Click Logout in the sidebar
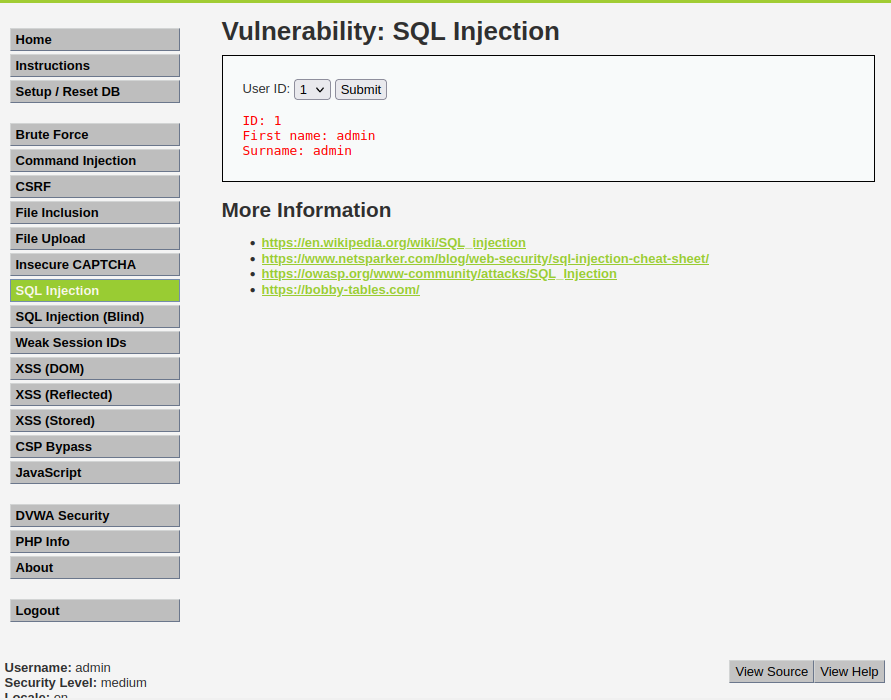Screen dimensions: 891x700 tap(94, 610)
